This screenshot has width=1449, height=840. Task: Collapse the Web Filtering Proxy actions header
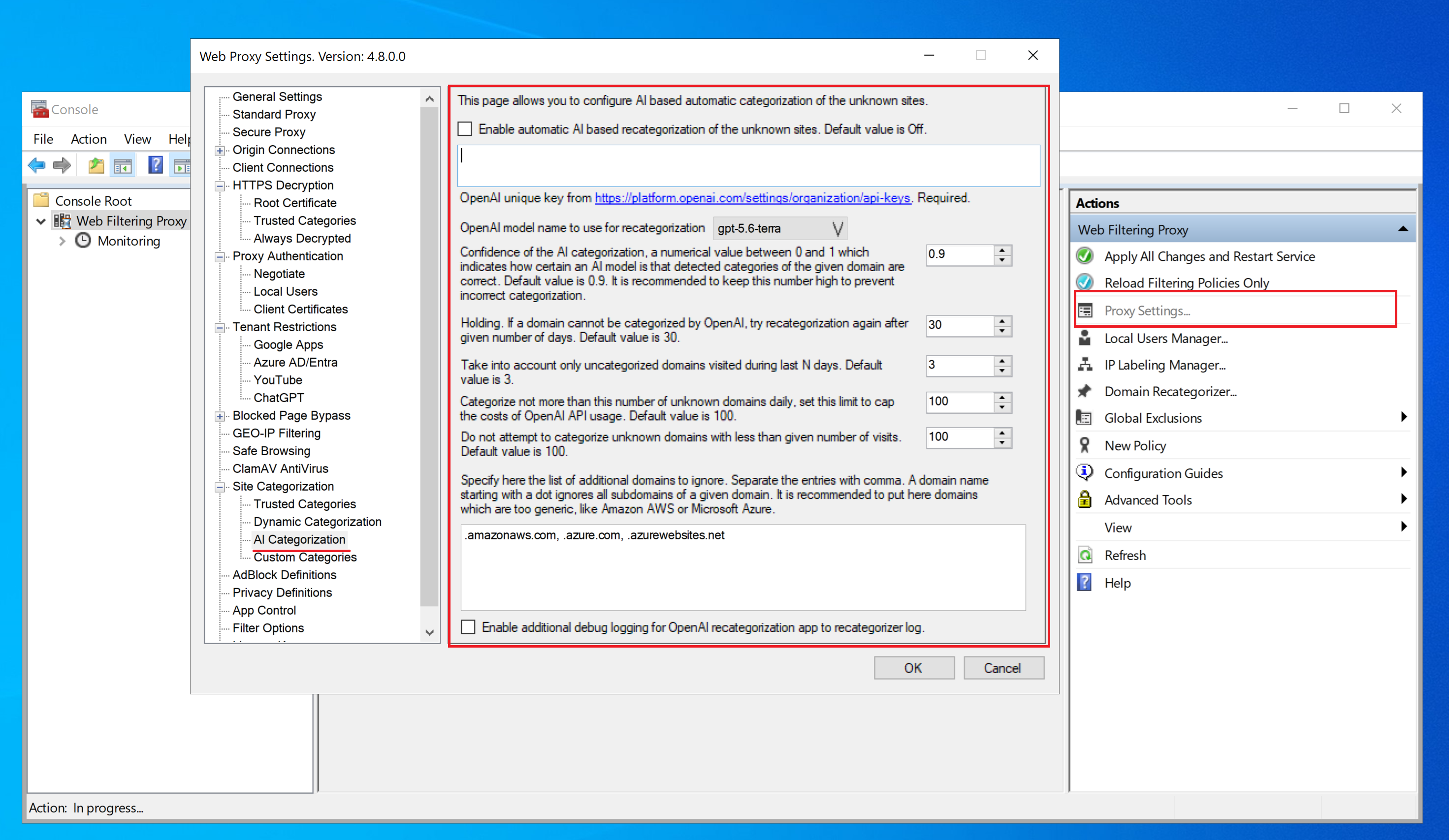[1402, 229]
